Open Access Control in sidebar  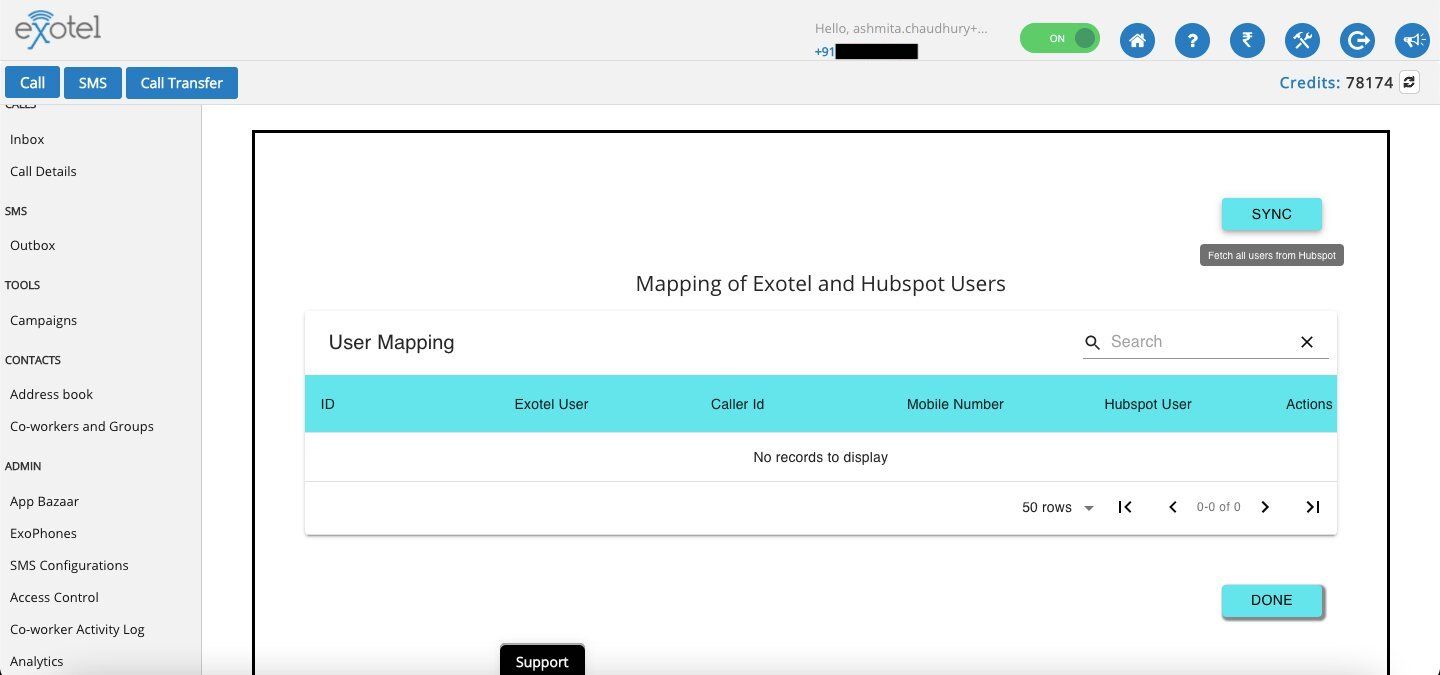54,597
